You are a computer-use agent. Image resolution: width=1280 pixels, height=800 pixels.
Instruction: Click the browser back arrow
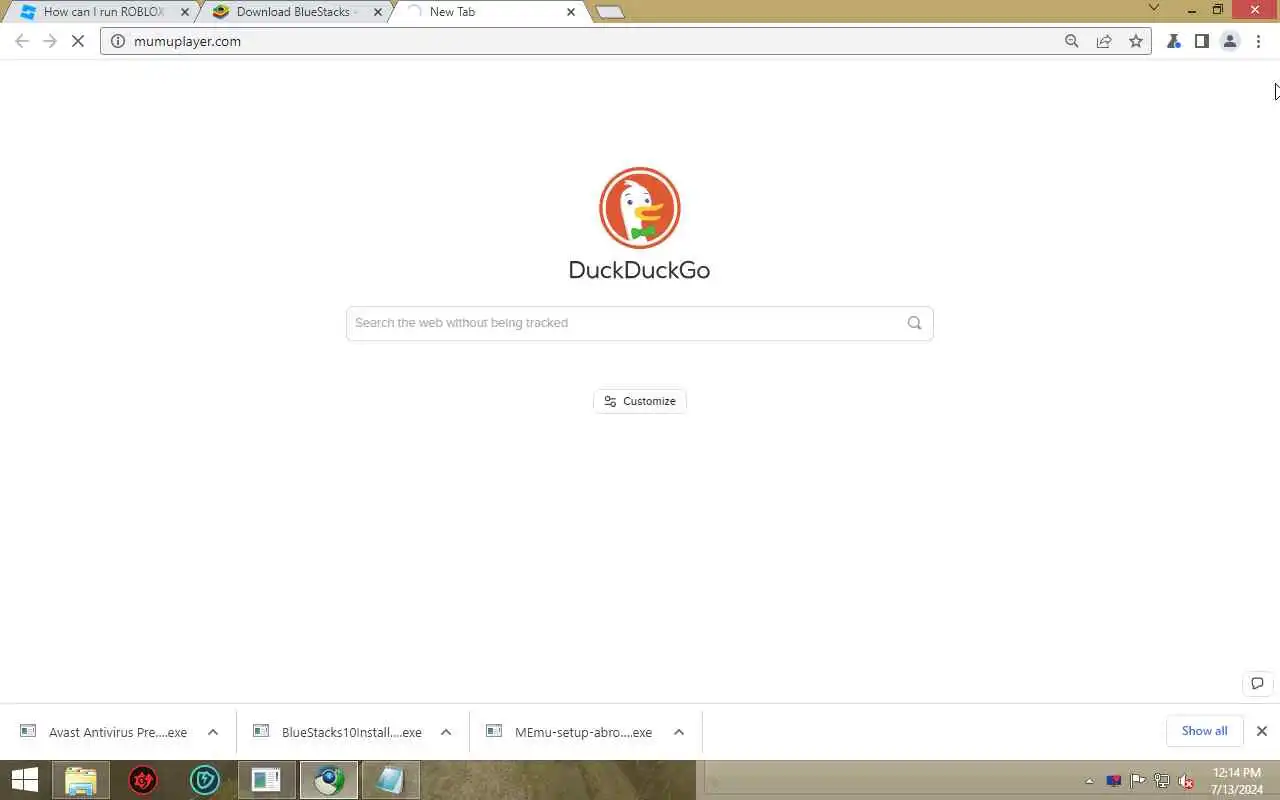[22, 41]
